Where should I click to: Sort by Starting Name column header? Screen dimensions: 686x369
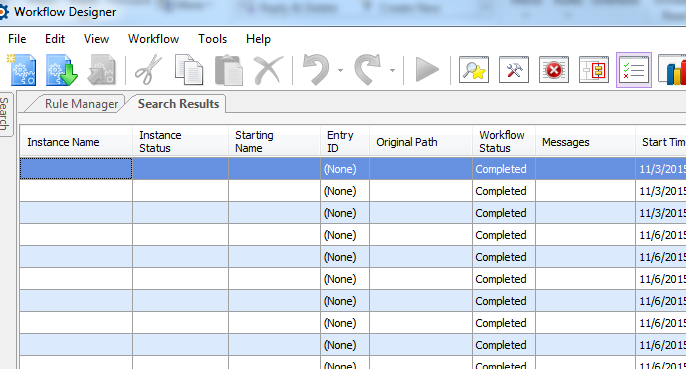coord(274,142)
